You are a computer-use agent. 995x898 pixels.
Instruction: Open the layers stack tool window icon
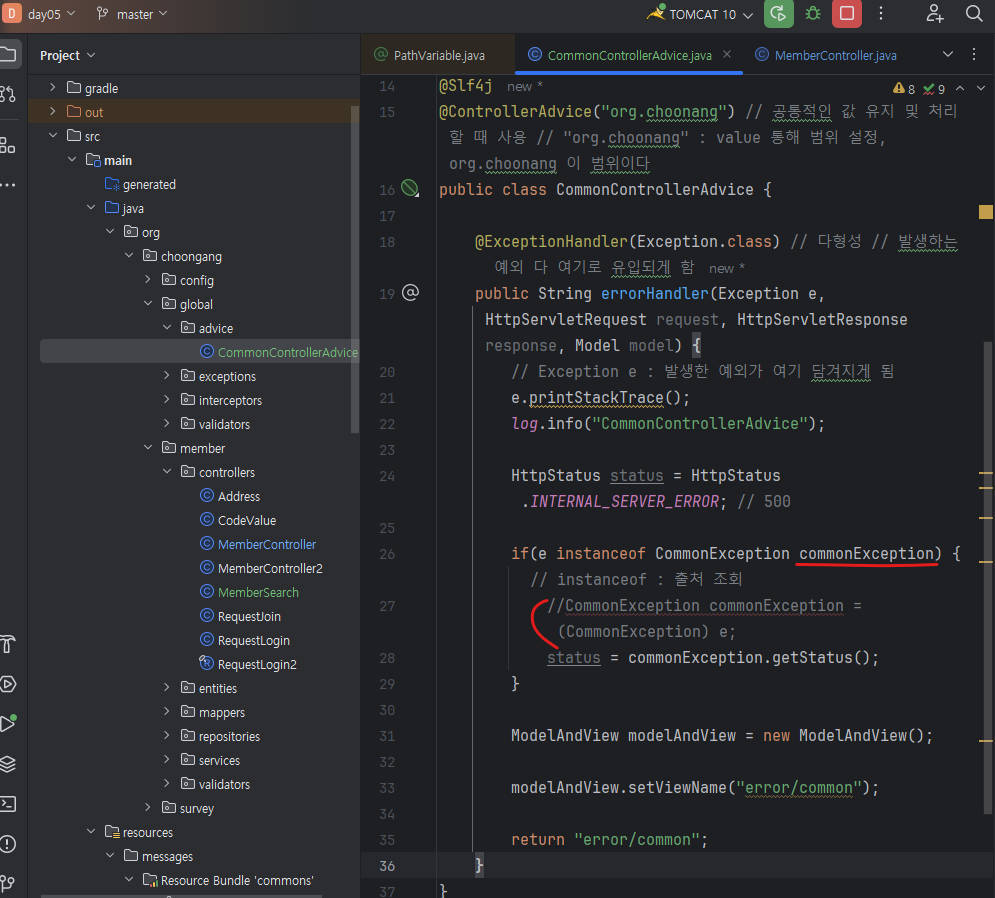(x=8, y=764)
